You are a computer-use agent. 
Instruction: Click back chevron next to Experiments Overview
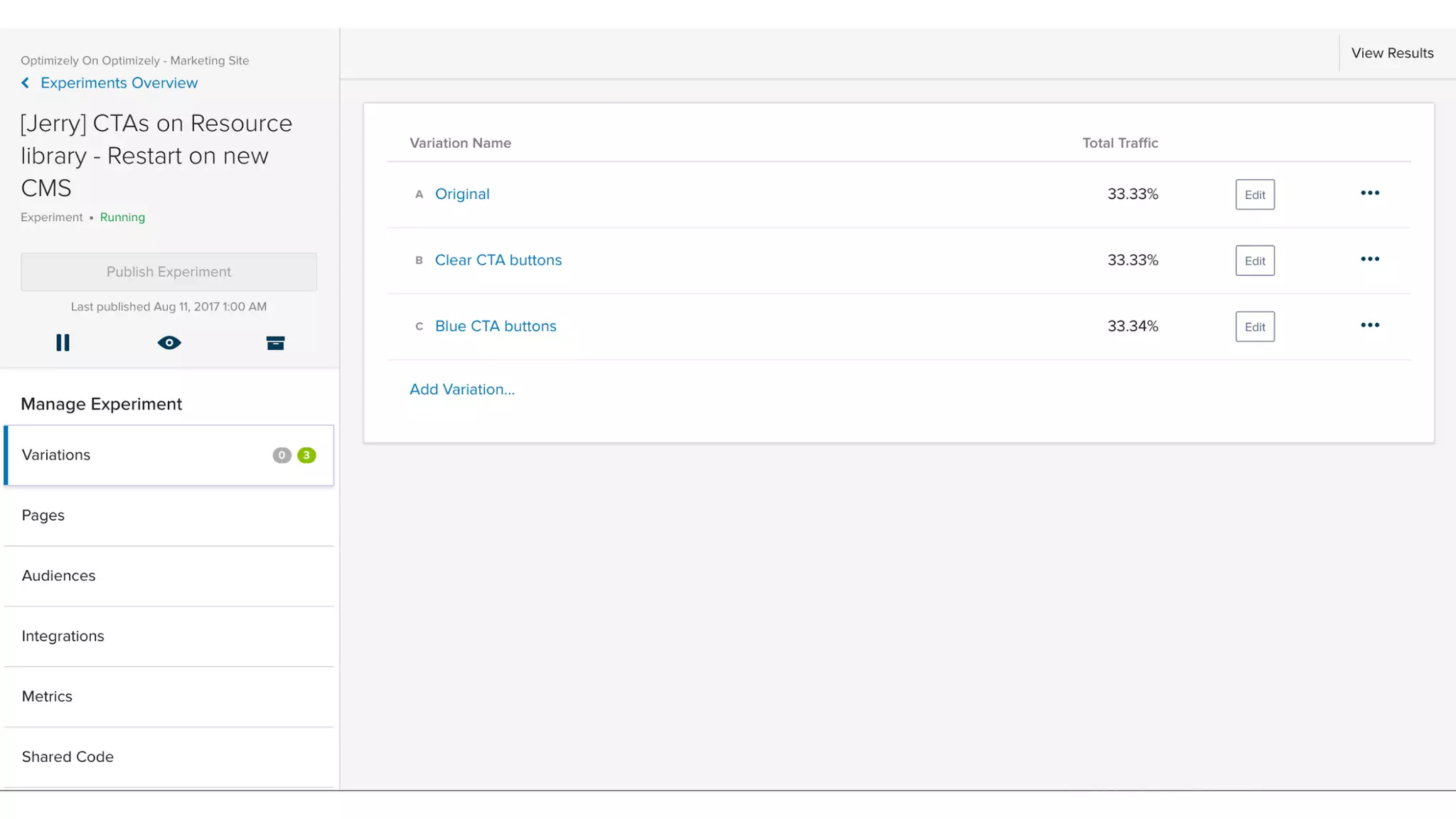pos(26,83)
